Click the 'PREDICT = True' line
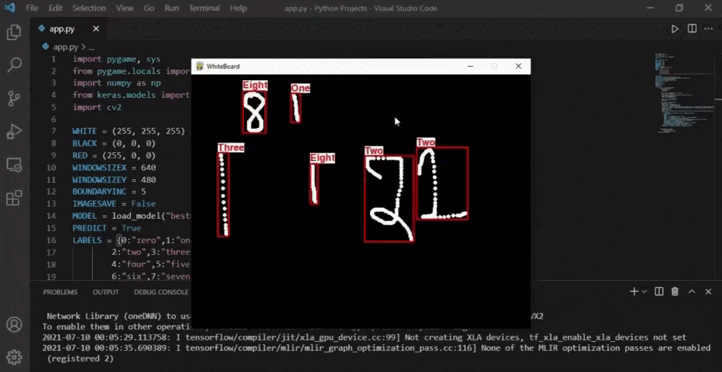This screenshot has width=722, height=372. [107, 228]
